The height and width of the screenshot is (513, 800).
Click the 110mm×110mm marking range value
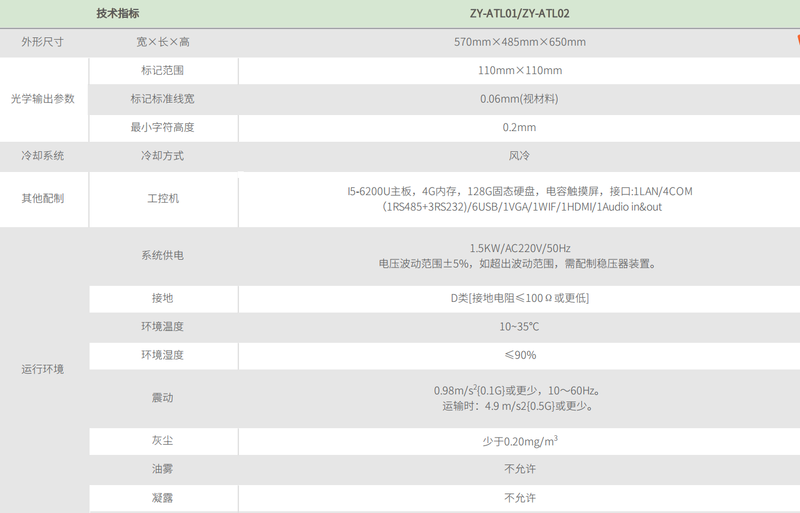coord(519,71)
